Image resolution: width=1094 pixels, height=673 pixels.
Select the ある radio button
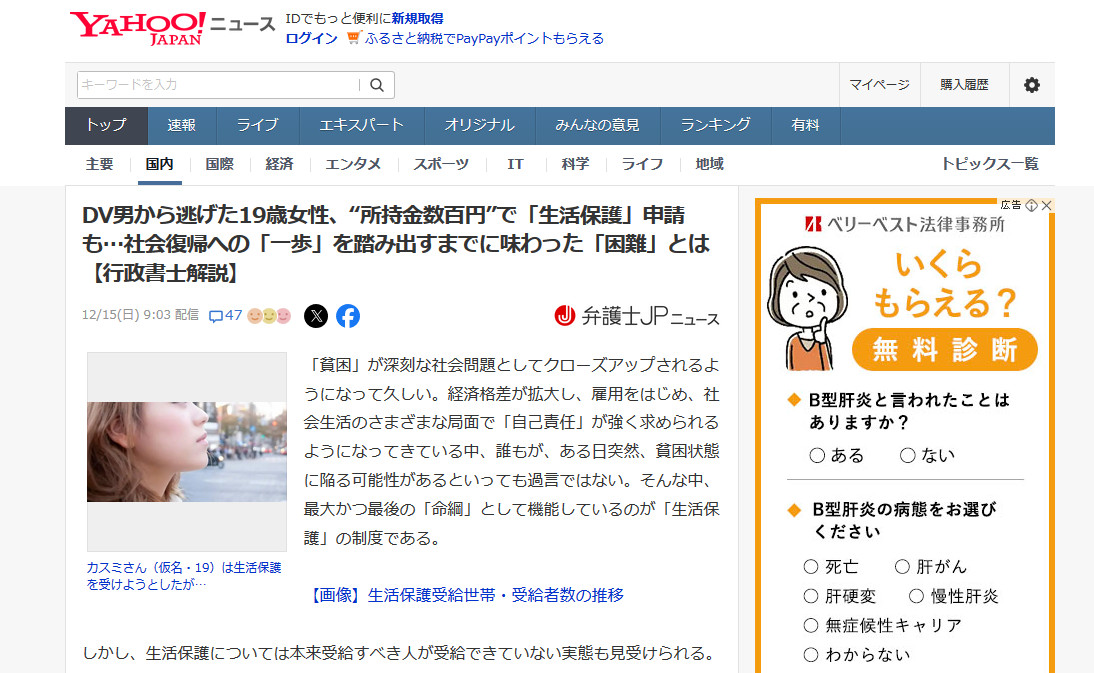click(x=817, y=456)
